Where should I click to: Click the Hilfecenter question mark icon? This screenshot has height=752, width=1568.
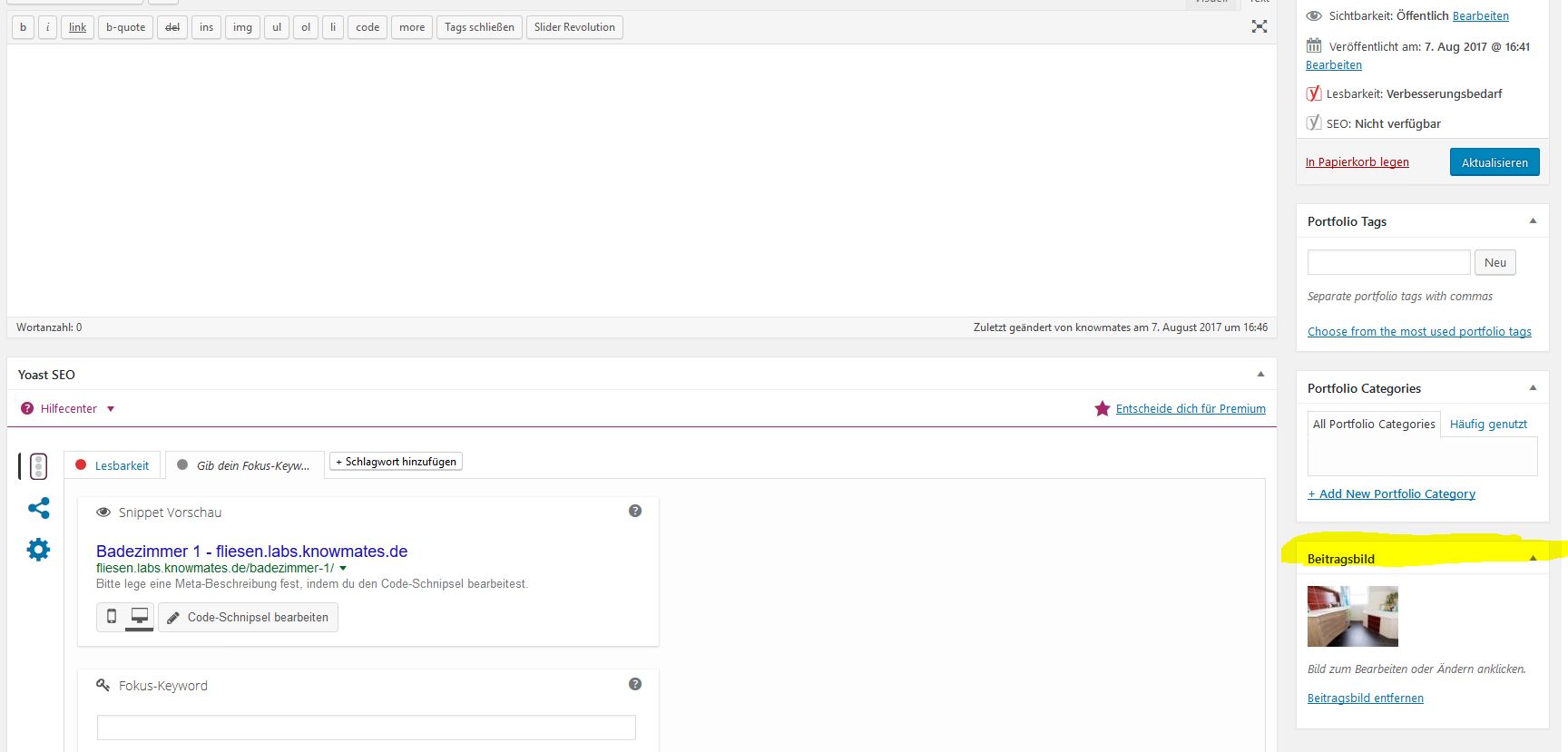pyautogui.click(x=27, y=408)
